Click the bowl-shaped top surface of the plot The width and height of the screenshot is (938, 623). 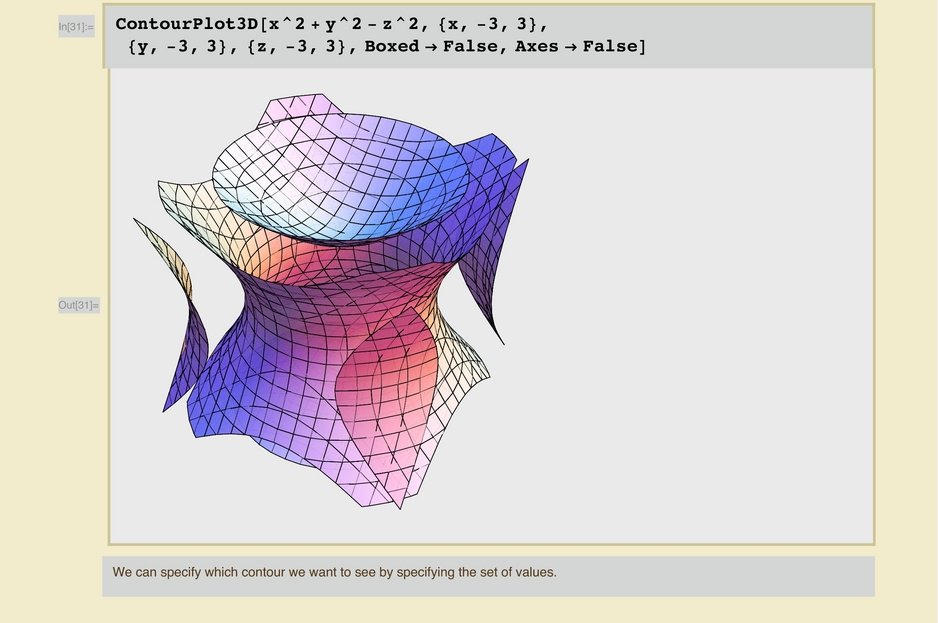tap(340, 180)
